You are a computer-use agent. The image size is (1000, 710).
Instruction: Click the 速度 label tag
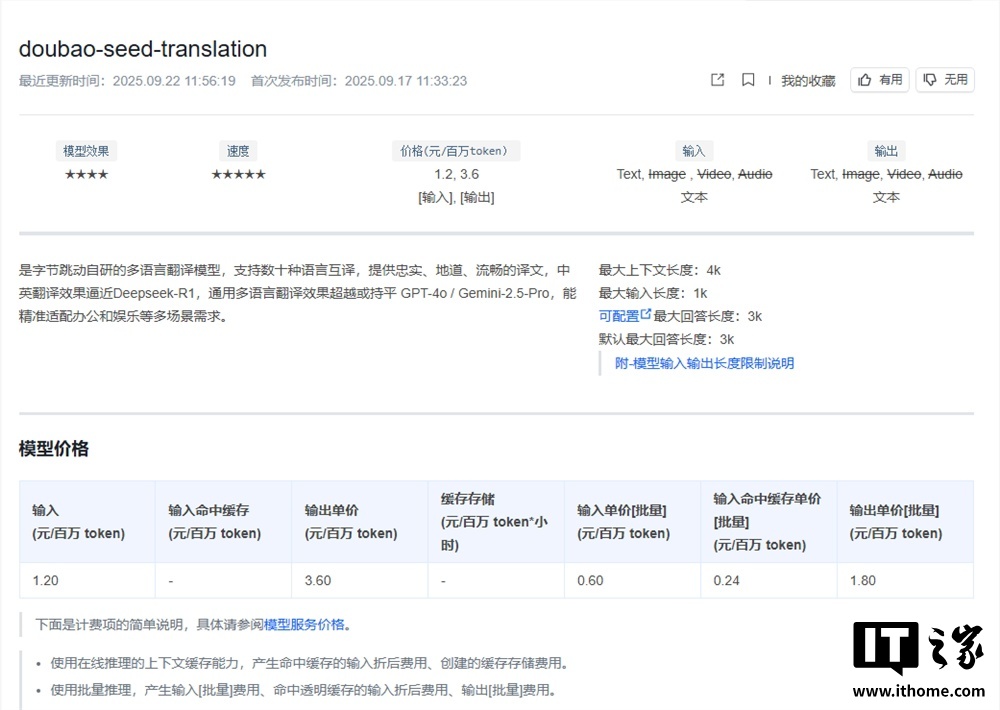point(238,150)
